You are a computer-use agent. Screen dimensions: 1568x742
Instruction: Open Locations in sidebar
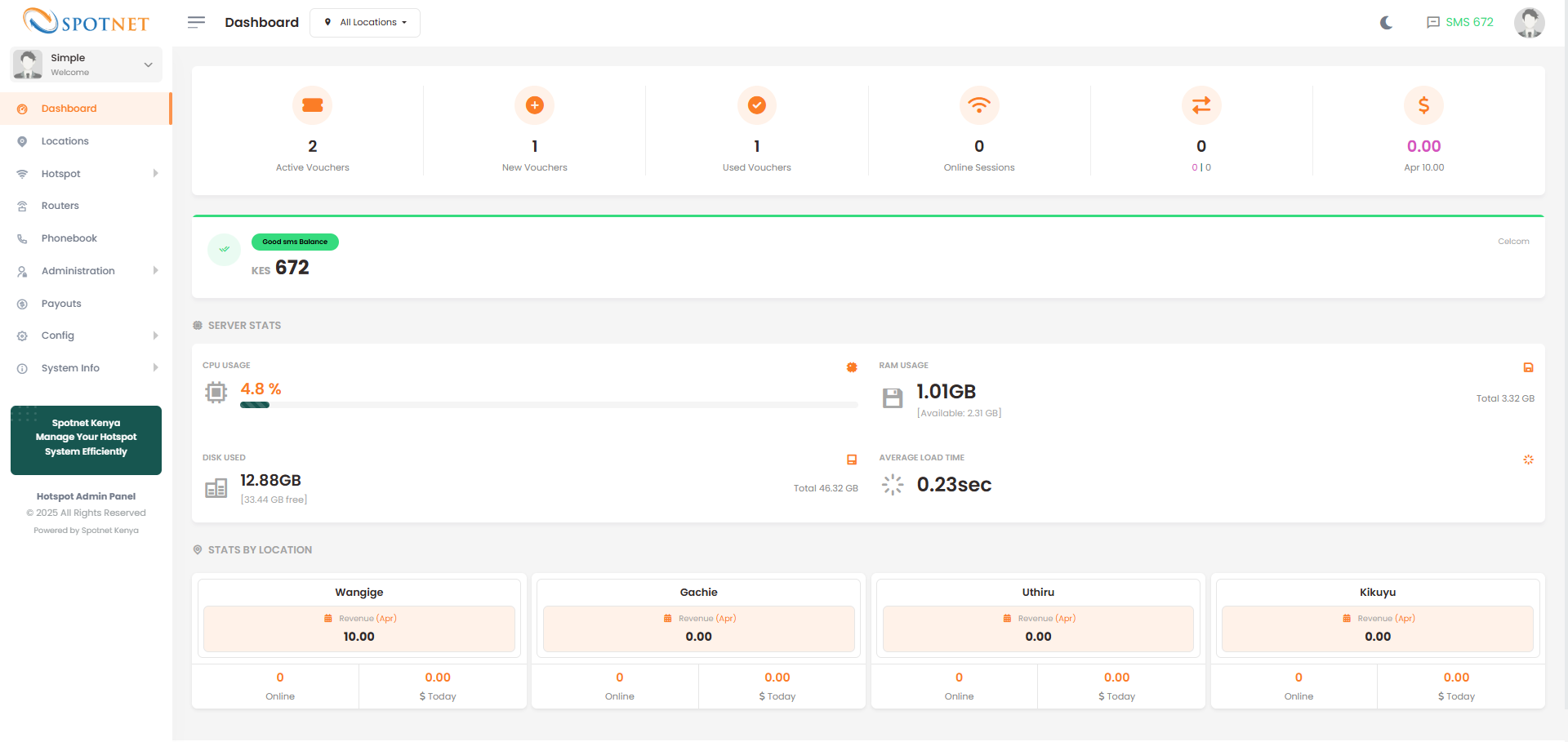65,141
